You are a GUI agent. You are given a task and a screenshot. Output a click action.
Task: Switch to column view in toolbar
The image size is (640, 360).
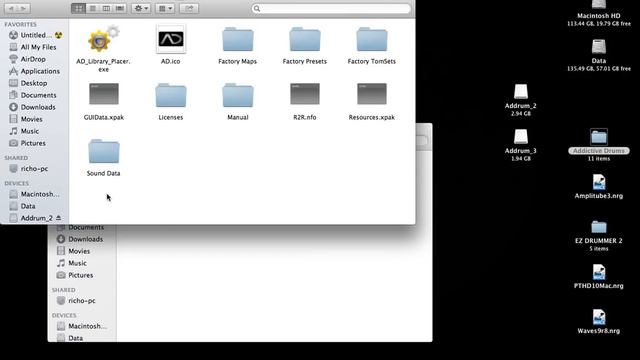[106, 8]
